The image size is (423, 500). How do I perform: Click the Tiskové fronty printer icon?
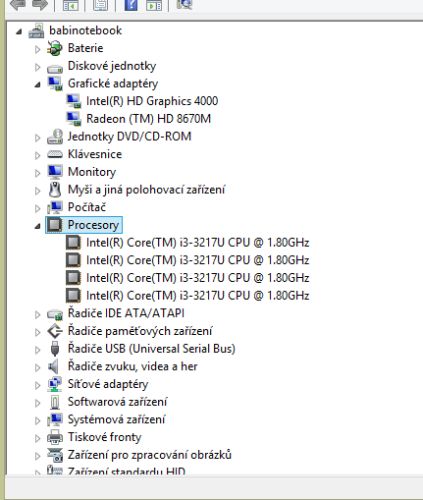55,437
